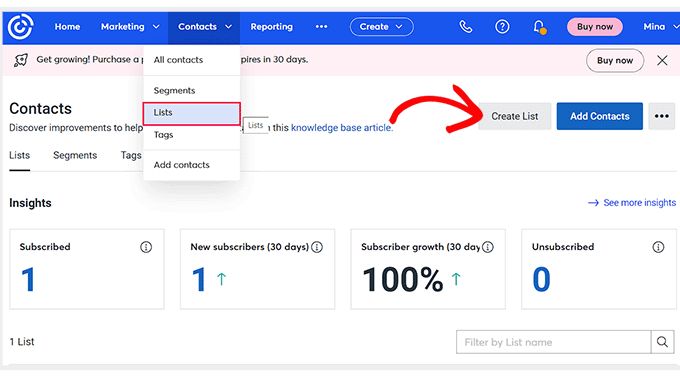Open the phone support icon
The height and width of the screenshot is (377, 680).
(x=466, y=27)
